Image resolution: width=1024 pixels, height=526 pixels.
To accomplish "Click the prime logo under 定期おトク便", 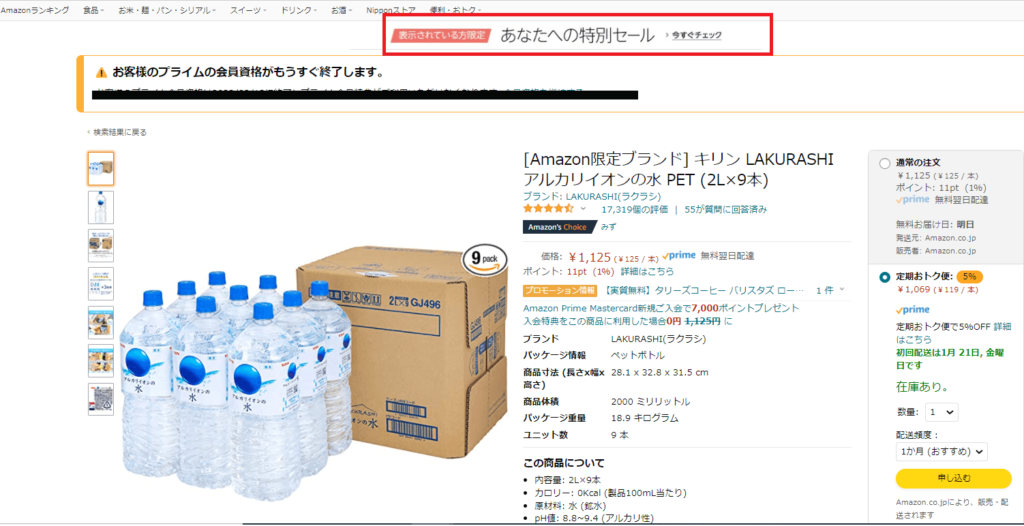I will [x=912, y=310].
